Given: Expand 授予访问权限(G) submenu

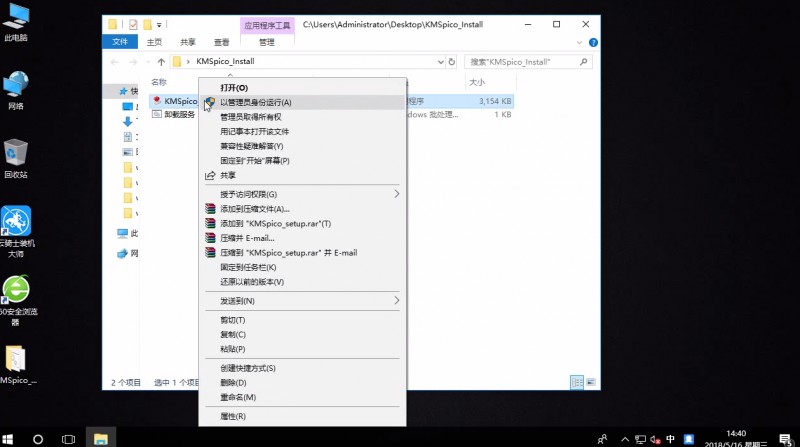Looking at the screenshot, I should click(303, 194).
